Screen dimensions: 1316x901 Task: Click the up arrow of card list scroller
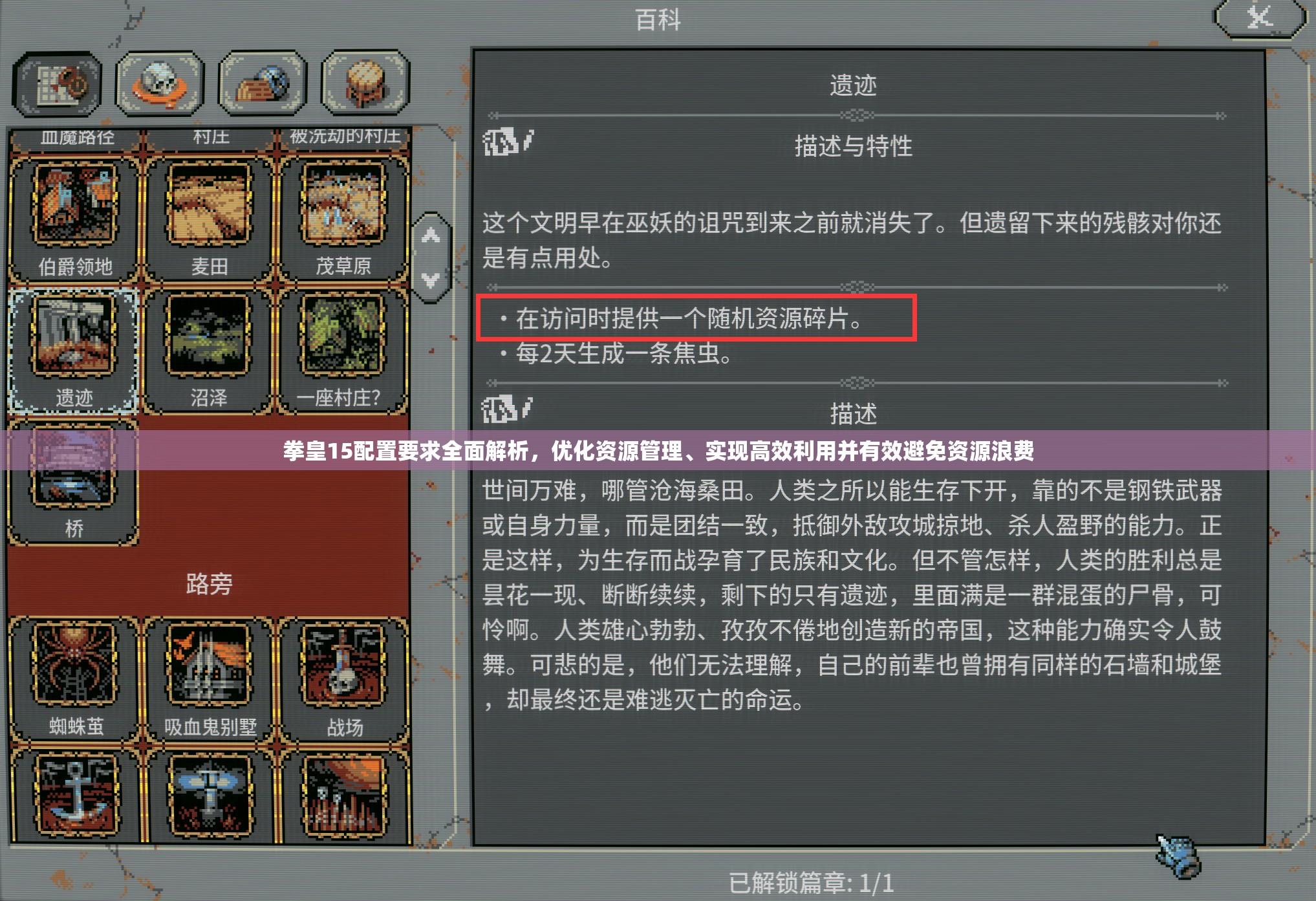[x=431, y=235]
